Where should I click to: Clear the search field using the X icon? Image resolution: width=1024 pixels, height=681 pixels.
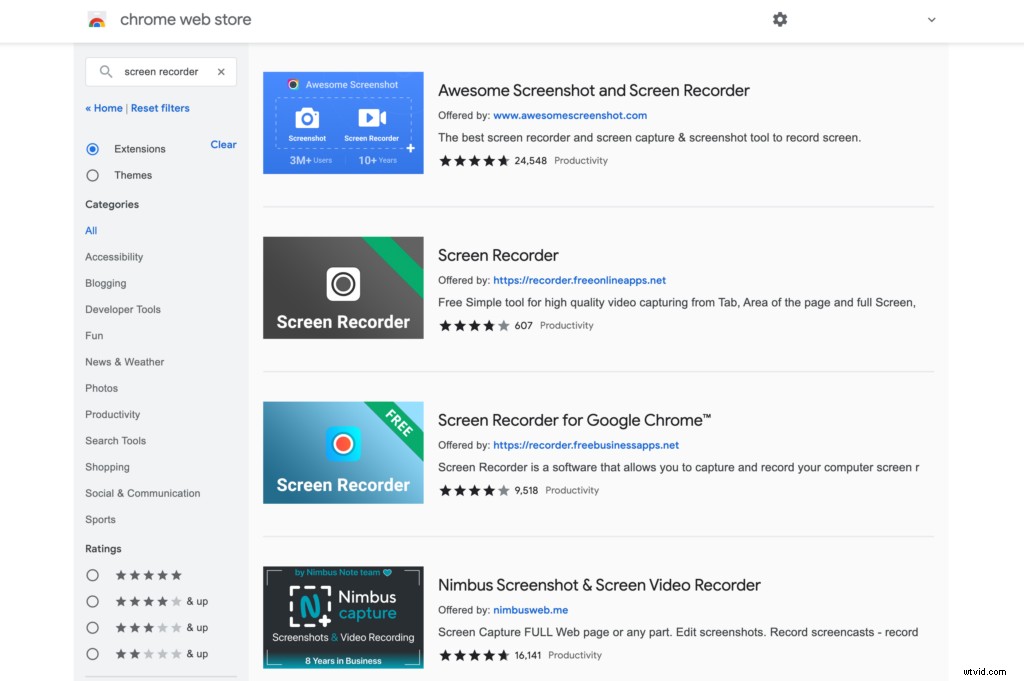tap(223, 71)
